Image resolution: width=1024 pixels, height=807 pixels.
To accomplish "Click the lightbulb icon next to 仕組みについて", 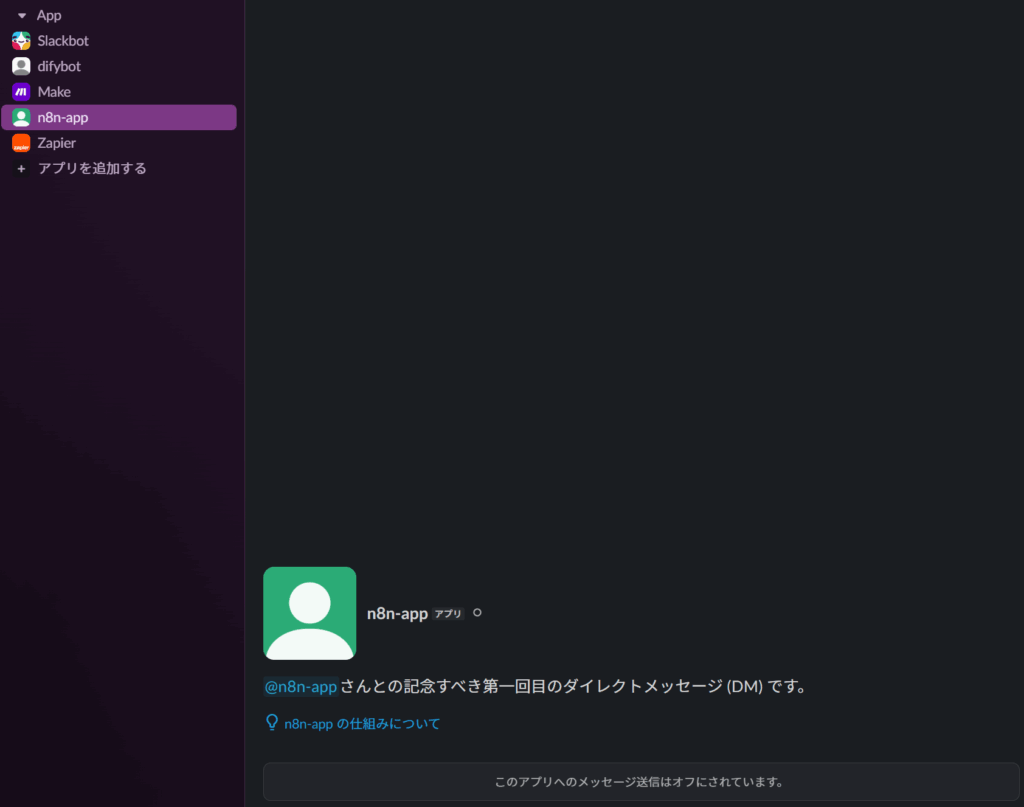I will [x=271, y=722].
